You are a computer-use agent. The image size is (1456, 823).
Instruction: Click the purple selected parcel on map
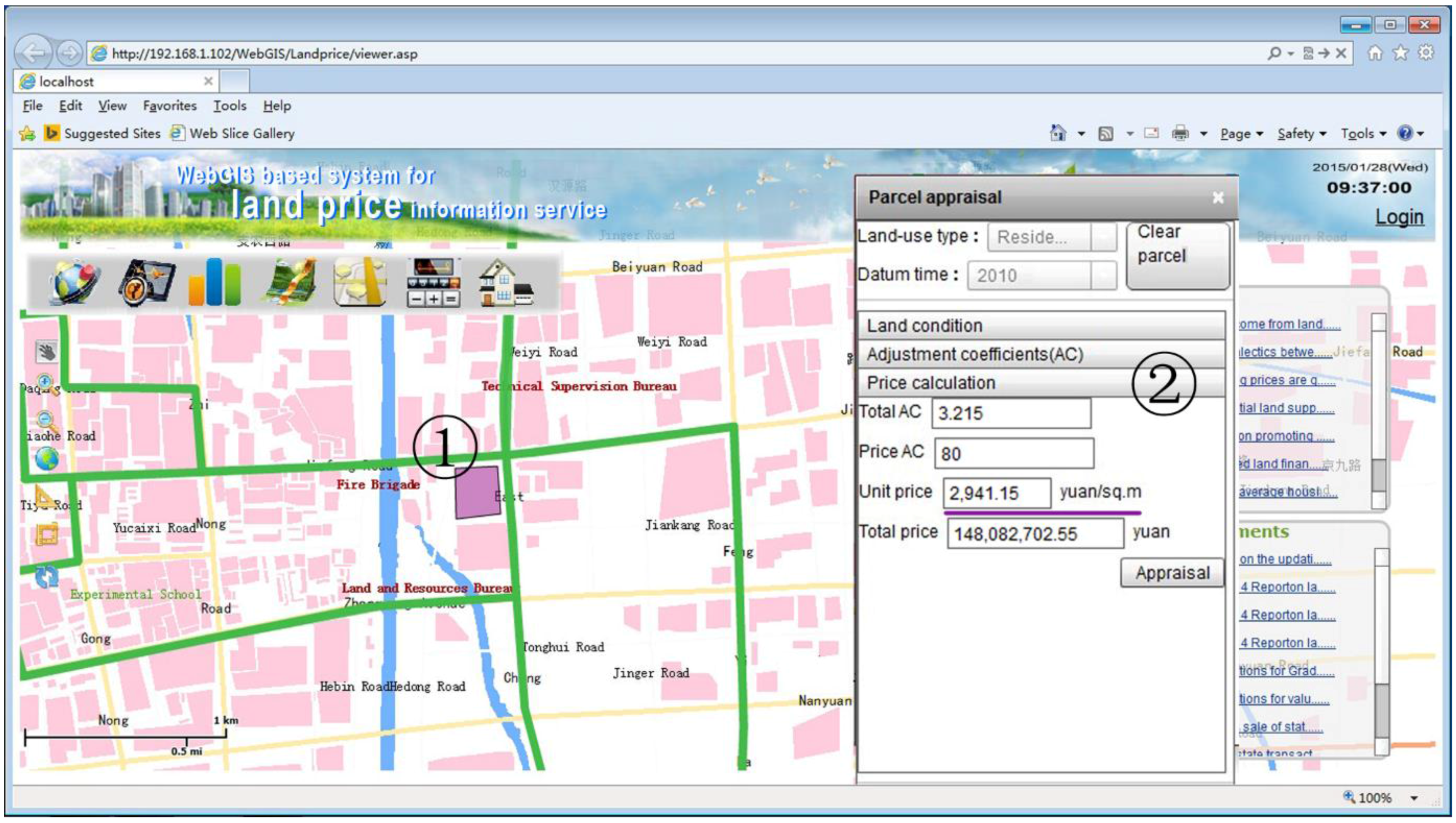[x=477, y=492]
